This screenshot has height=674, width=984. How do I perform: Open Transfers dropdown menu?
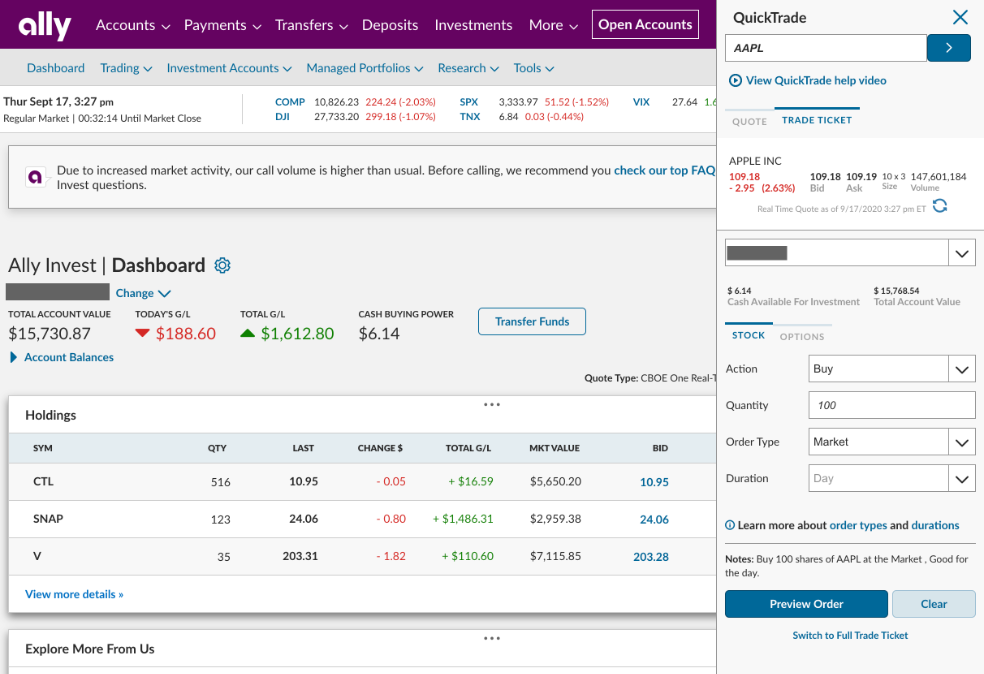pyautogui.click(x=311, y=25)
